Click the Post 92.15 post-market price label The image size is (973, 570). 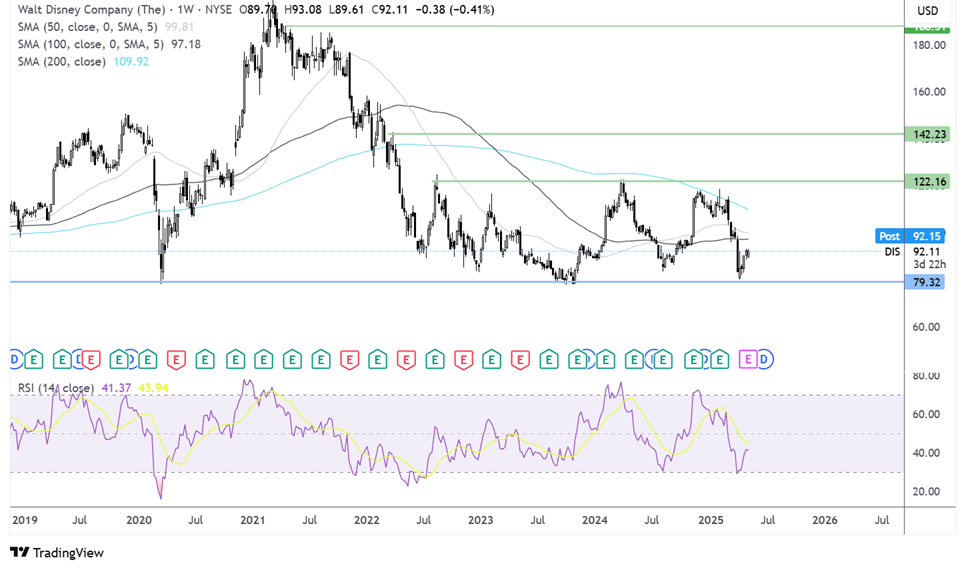point(910,236)
